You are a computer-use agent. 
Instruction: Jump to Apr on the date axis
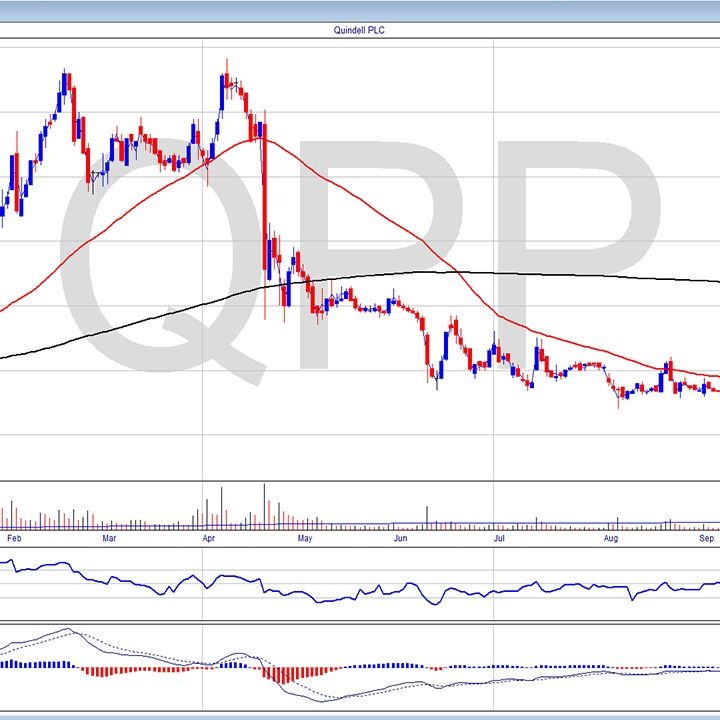point(209,537)
